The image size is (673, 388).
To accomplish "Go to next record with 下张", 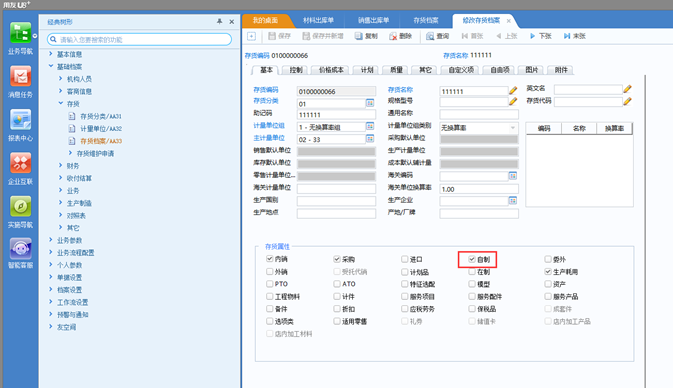I will click(x=540, y=36).
